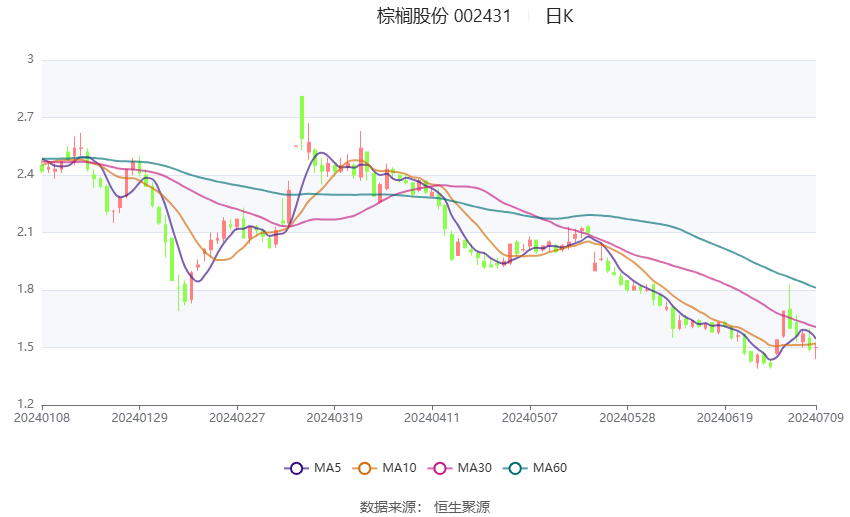Toggle the MA30 legend series
The image size is (850, 517).
point(460,468)
